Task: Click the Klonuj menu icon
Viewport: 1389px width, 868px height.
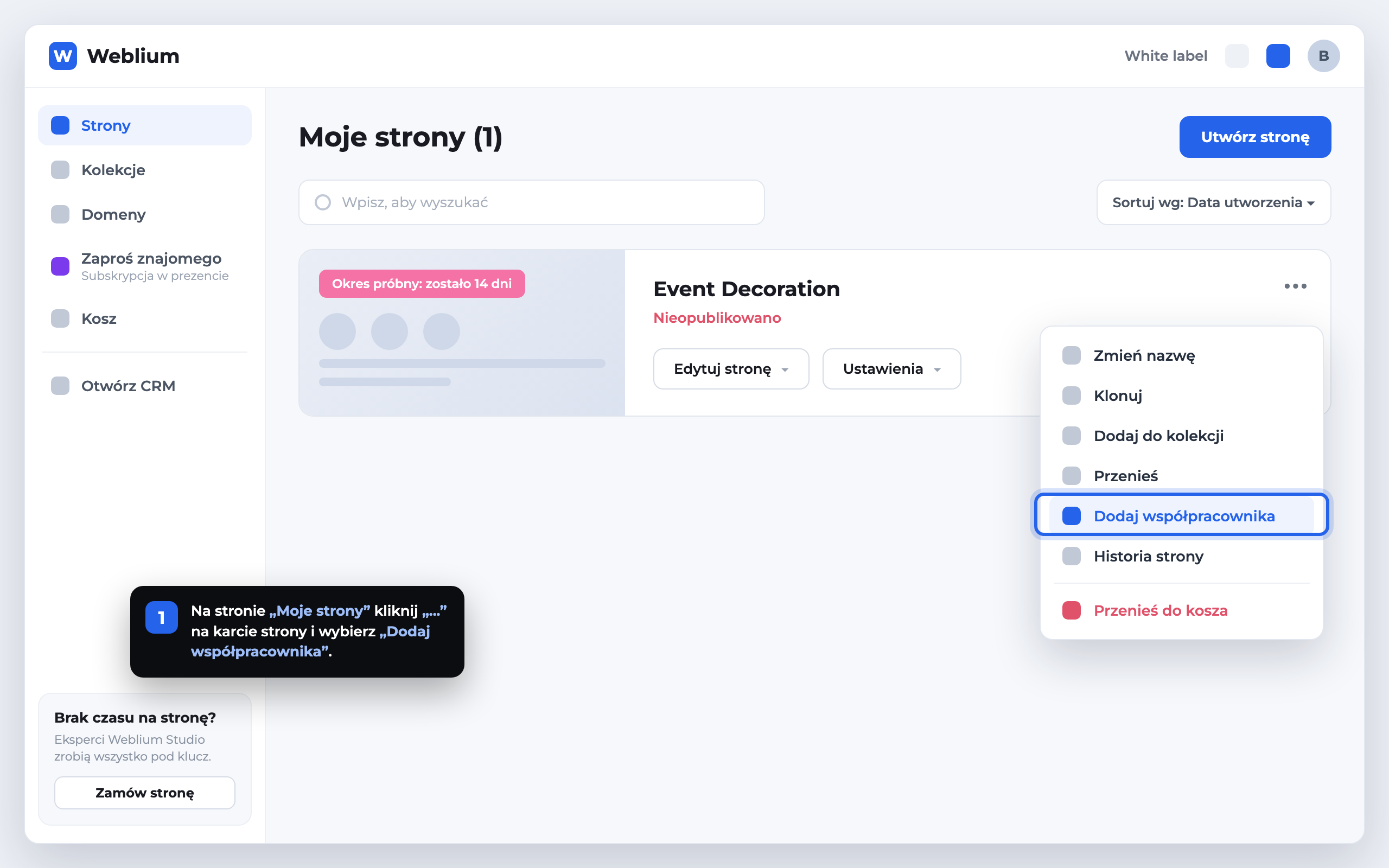Action: click(1072, 395)
